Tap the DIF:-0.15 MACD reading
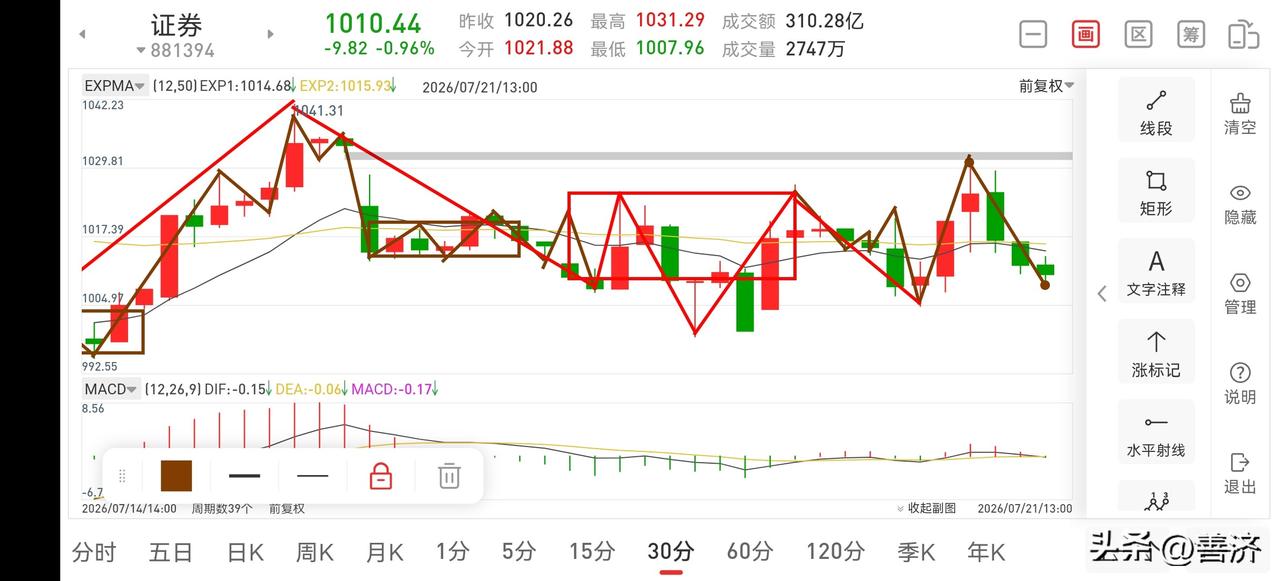The height and width of the screenshot is (581, 1278). (234, 389)
